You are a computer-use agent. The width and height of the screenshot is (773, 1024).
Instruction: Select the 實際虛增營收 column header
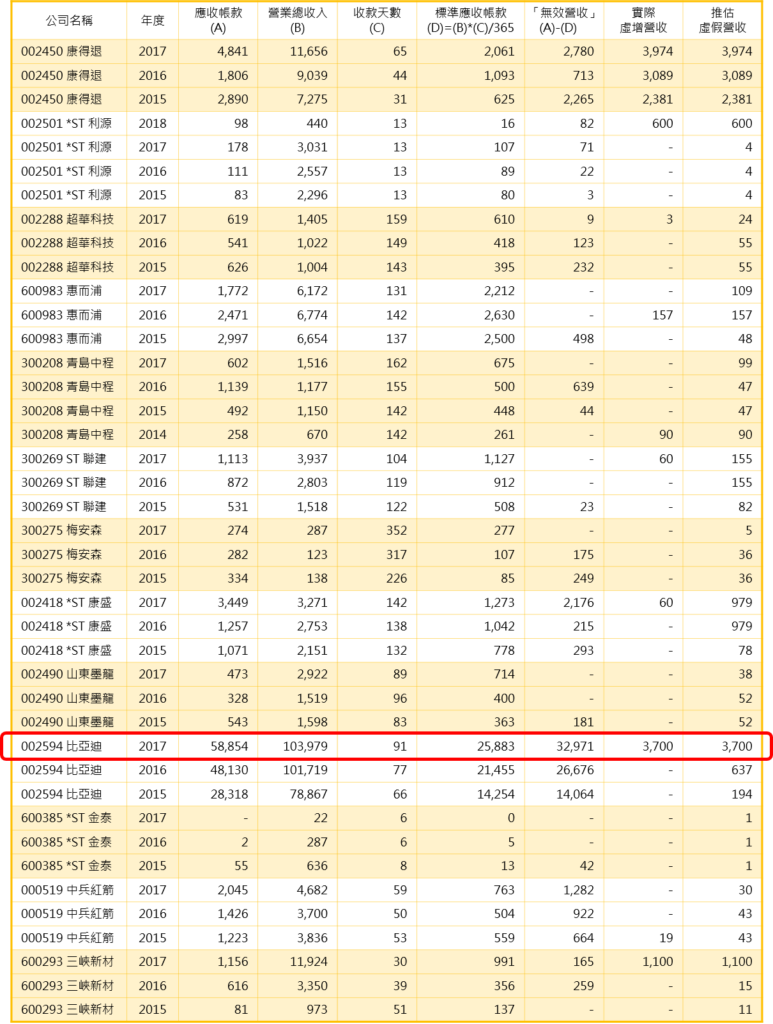pos(643,20)
